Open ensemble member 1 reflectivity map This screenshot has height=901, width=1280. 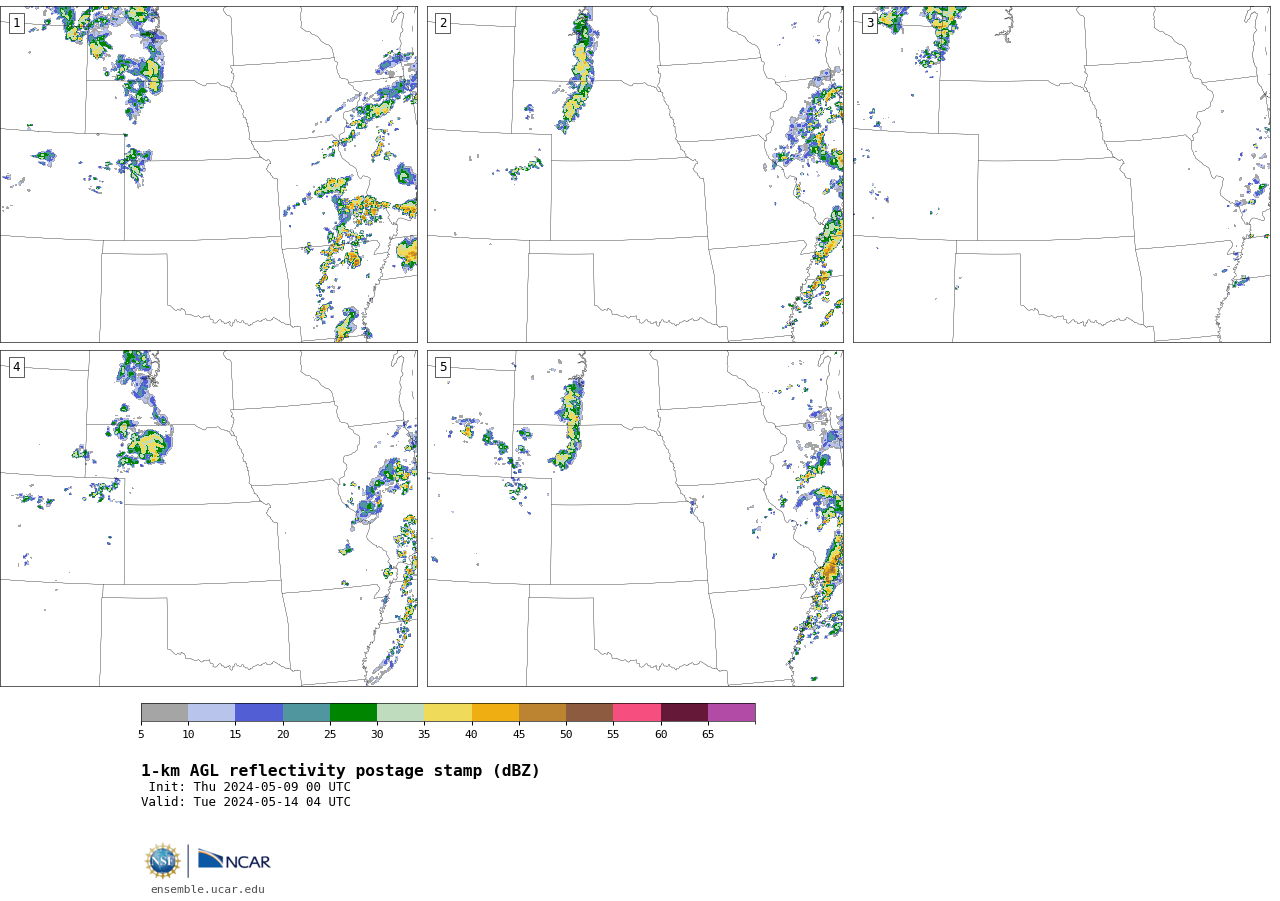tap(209, 174)
